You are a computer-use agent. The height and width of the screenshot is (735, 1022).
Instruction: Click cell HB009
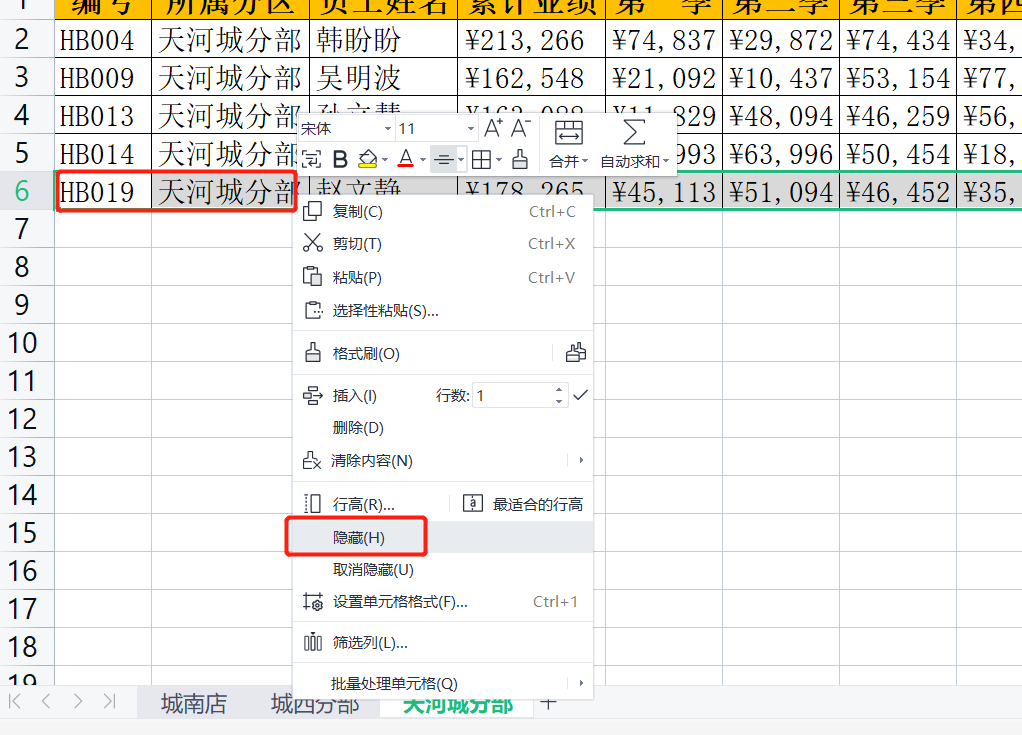click(x=103, y=78)
